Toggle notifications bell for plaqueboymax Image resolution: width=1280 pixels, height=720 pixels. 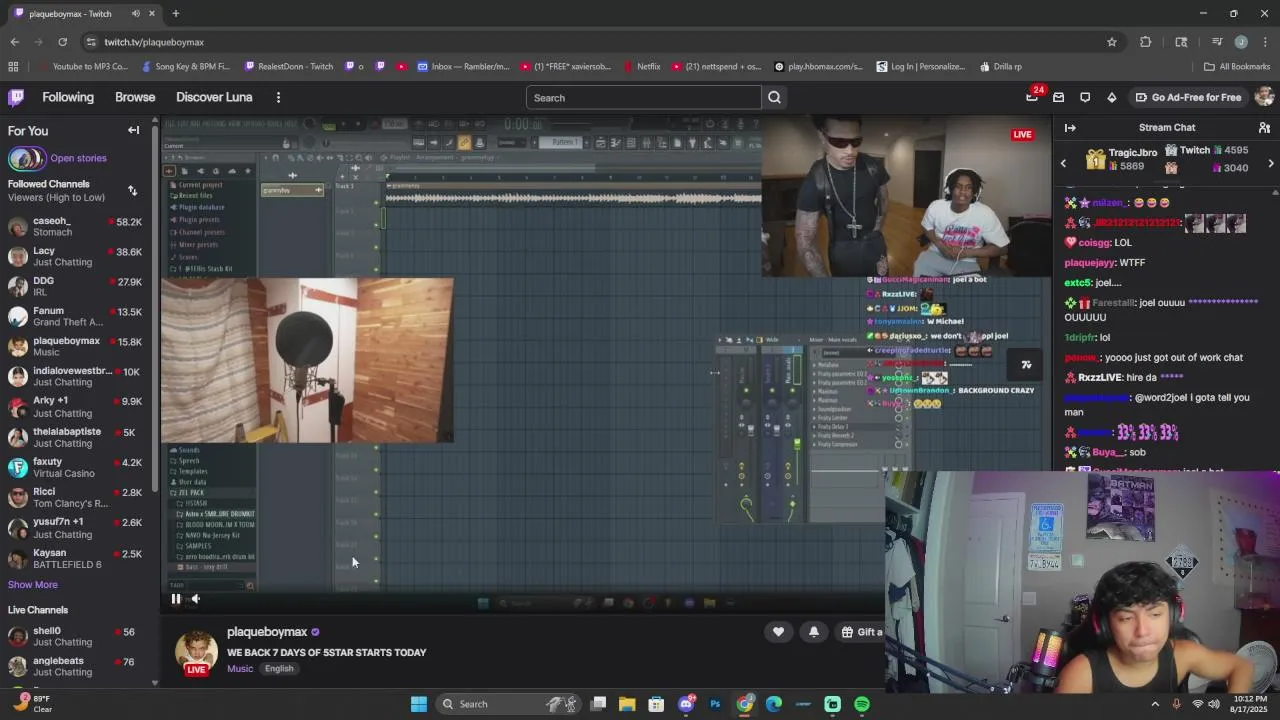814,632
